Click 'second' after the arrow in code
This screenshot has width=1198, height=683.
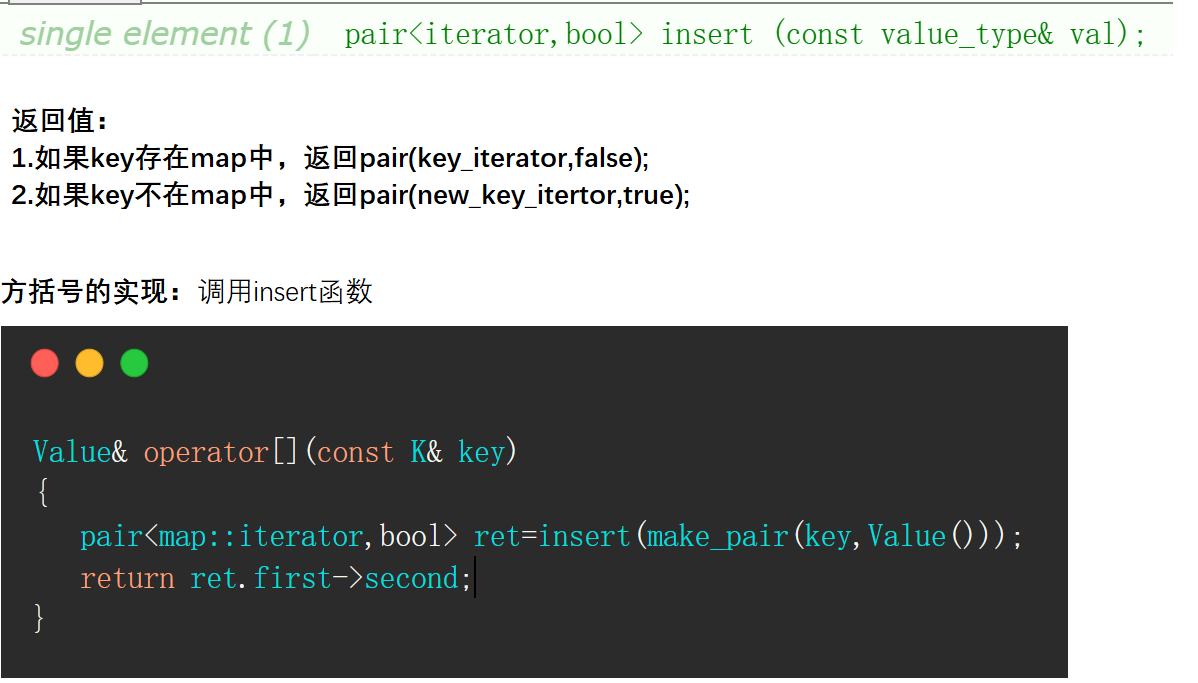pyautogui.click(x=411, y=578)
